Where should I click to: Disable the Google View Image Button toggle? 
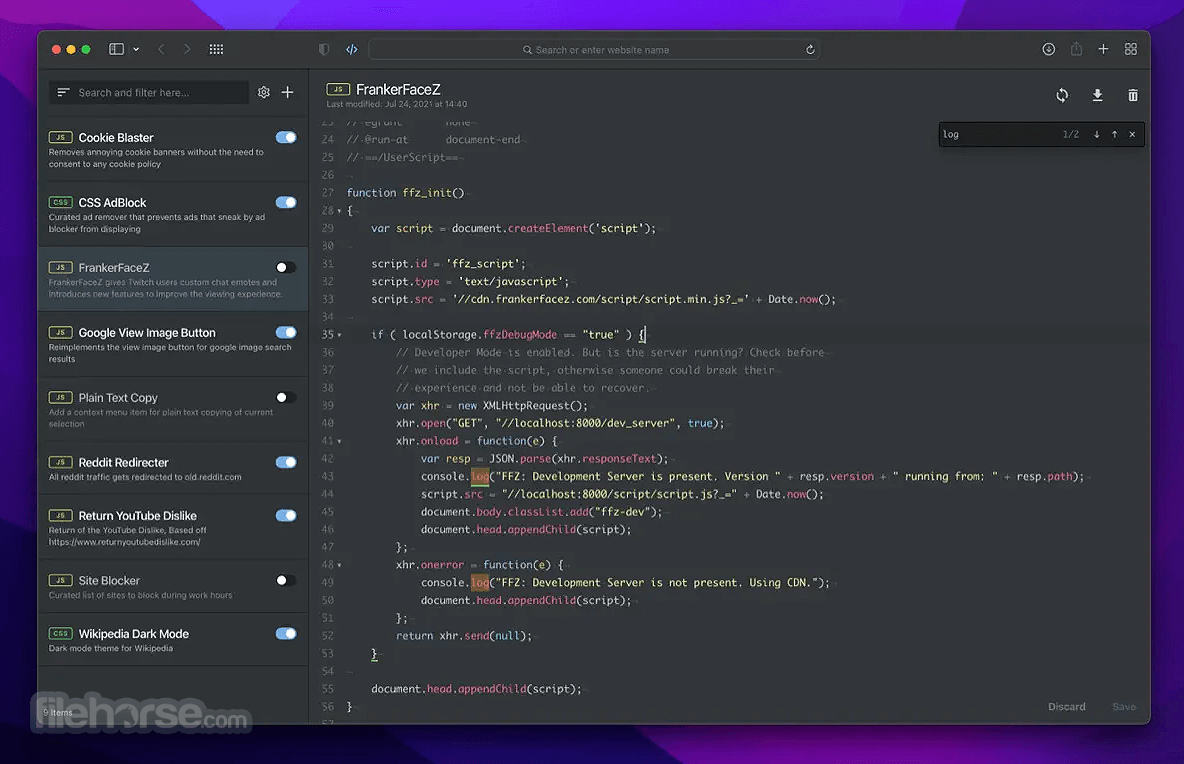pos(286,332)
